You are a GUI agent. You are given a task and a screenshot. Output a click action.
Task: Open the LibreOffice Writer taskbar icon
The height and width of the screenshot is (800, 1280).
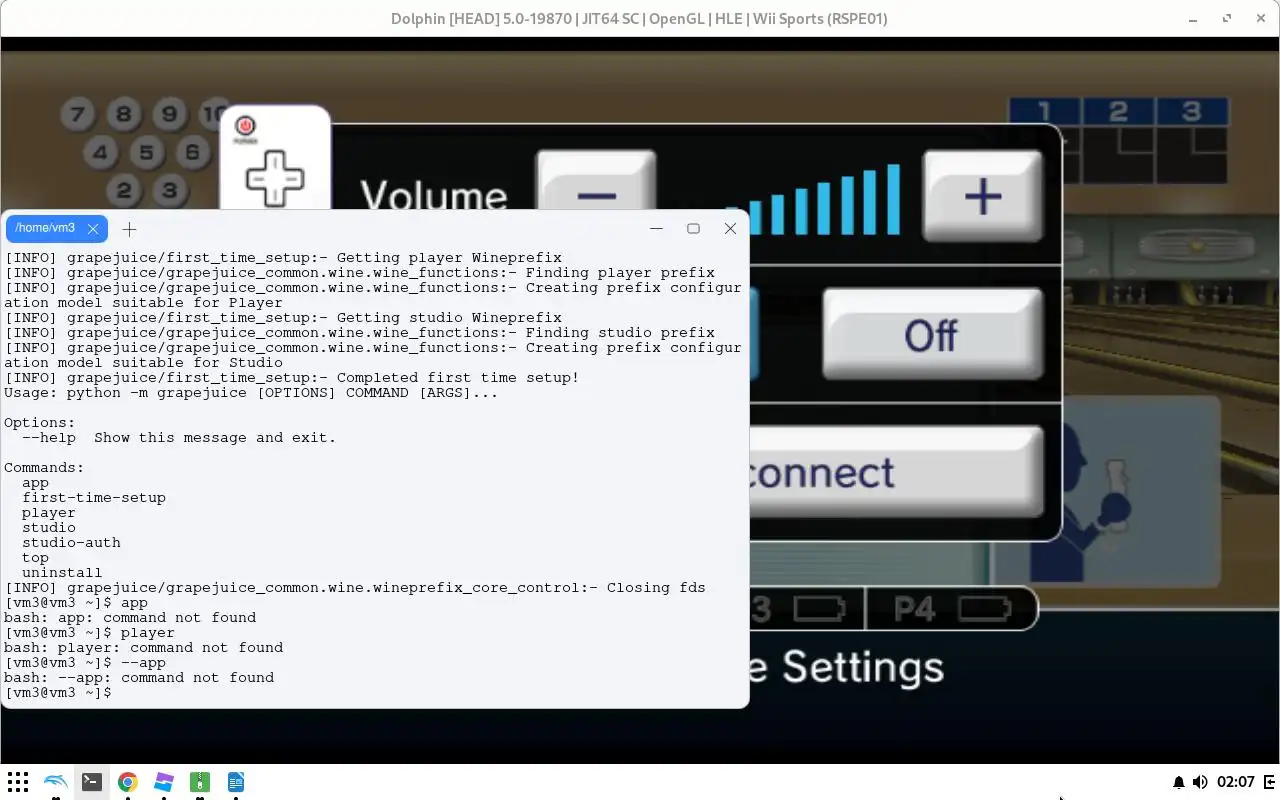coord(236,782)
